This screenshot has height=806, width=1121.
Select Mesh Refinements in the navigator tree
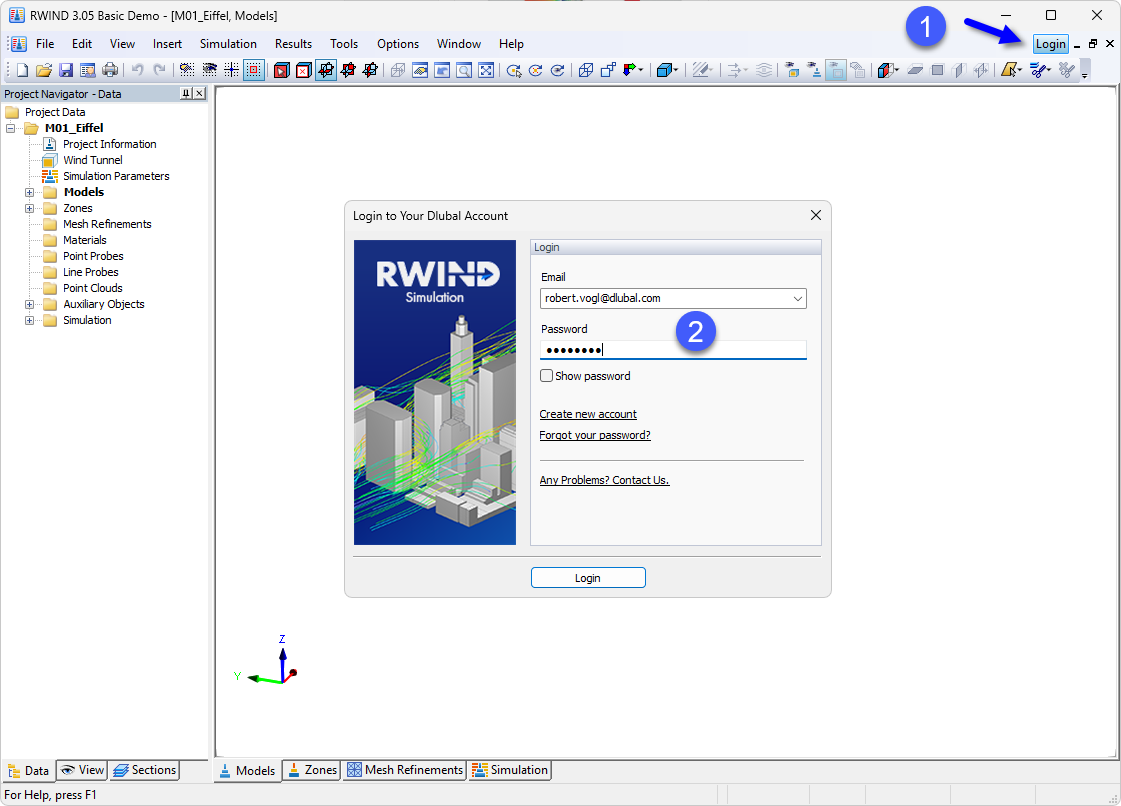(107, 224)
